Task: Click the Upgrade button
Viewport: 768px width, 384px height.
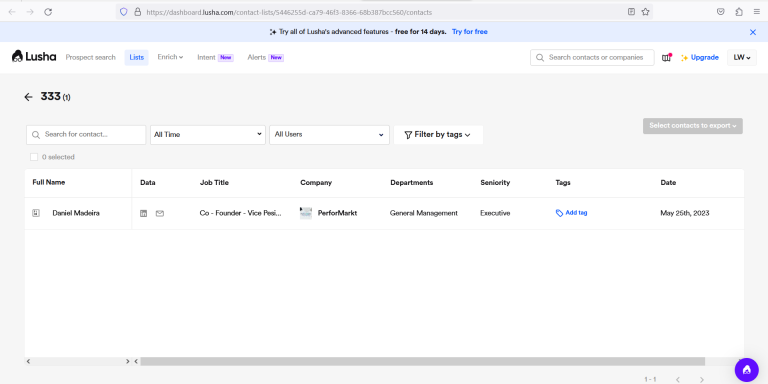Action: (x=699, y=57)
